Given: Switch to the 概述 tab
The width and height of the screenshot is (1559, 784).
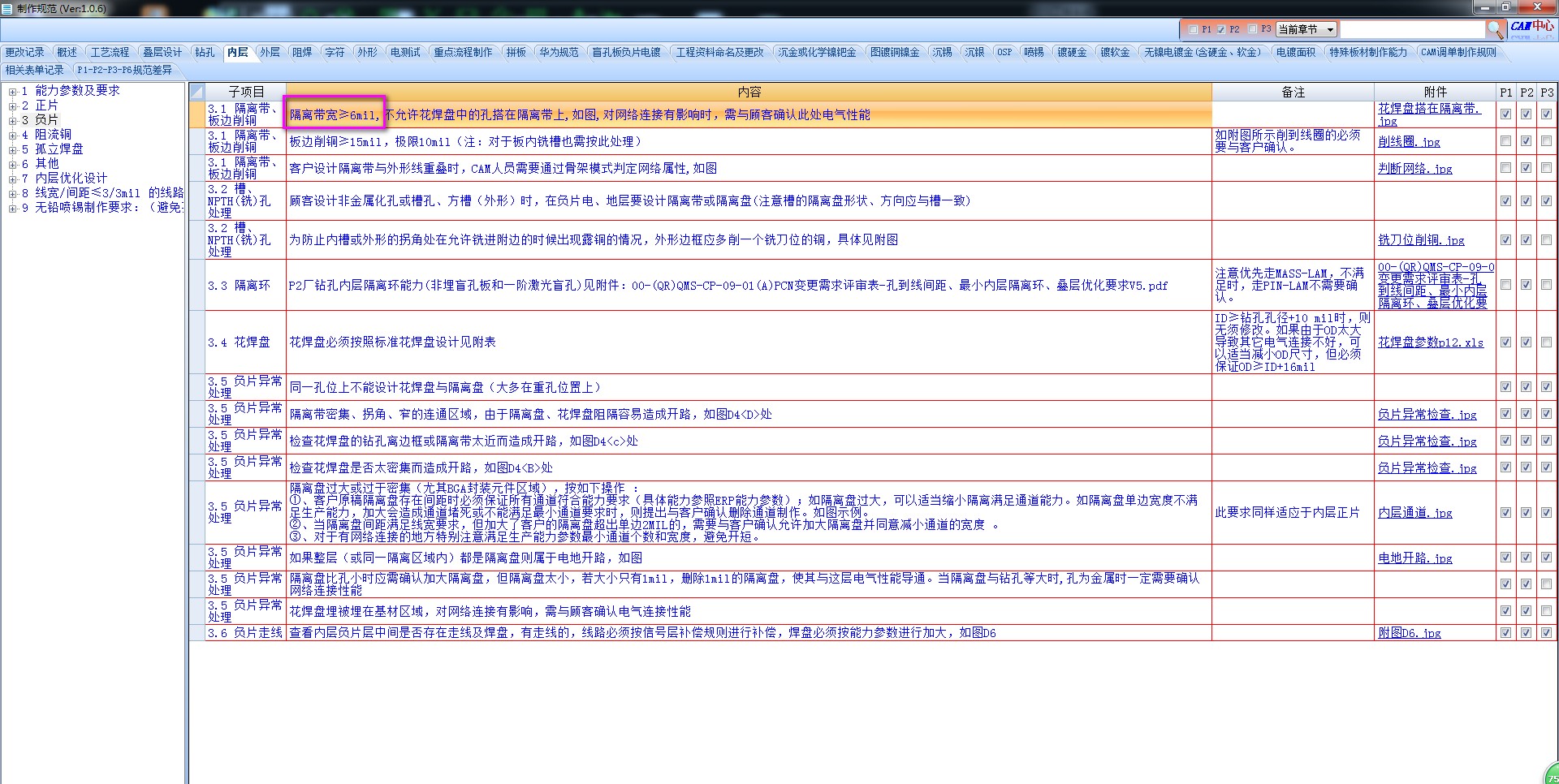Looking at the screenshot, I should tap(67, 52).
